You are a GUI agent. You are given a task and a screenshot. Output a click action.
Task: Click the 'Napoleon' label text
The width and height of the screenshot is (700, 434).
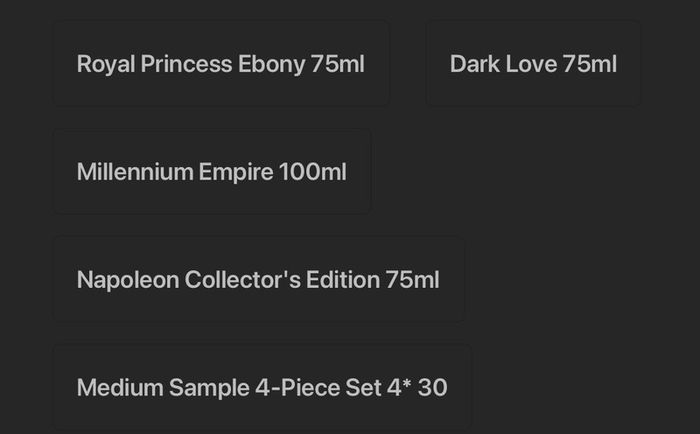(128, 280)
